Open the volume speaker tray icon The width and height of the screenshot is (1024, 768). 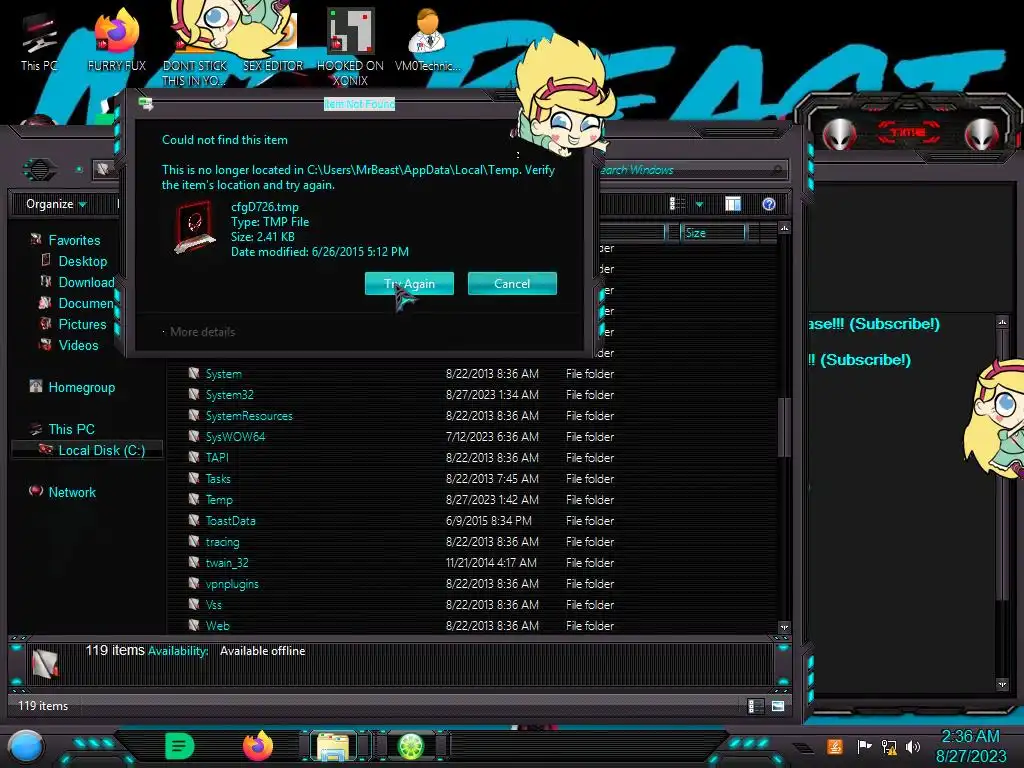tap(913, 746)
